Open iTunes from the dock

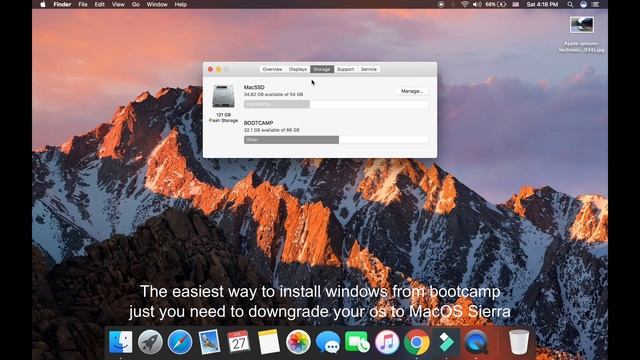click(x=387, y=342)
